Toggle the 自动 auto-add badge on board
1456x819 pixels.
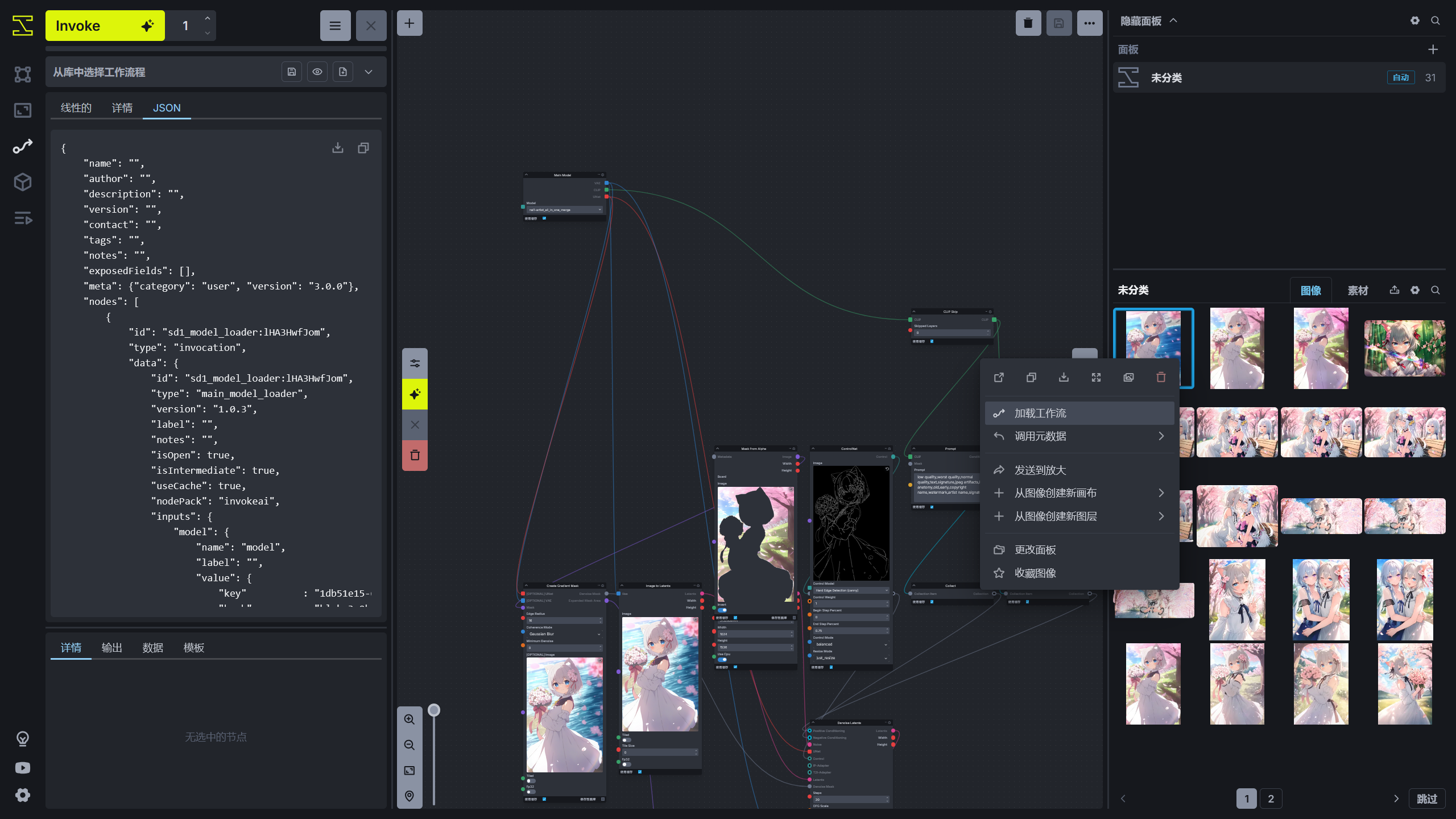point(1400,78)
